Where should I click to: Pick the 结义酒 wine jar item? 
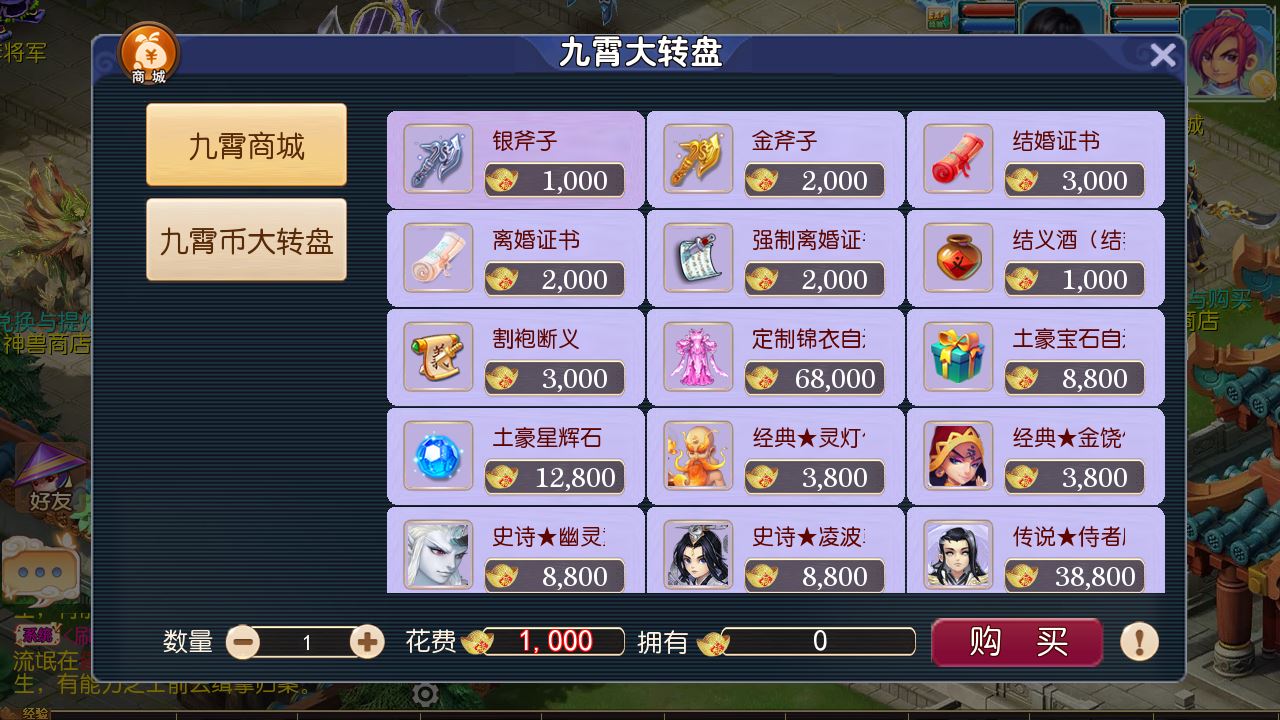tap(1035, 258)
